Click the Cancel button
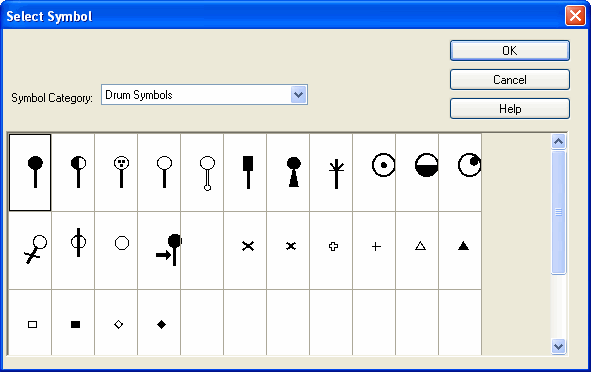591x372 pixels. tap(510, 80)
